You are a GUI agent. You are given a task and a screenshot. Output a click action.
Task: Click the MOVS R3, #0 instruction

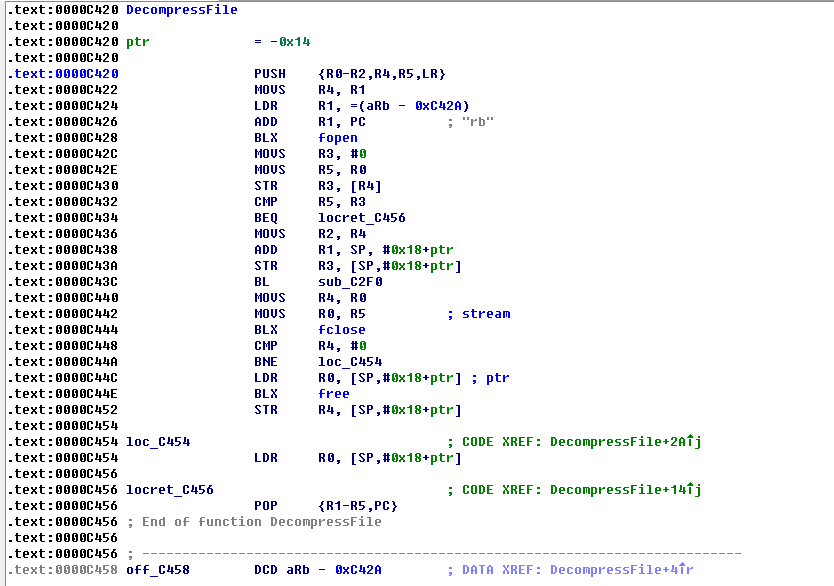(x=310, y=154)
